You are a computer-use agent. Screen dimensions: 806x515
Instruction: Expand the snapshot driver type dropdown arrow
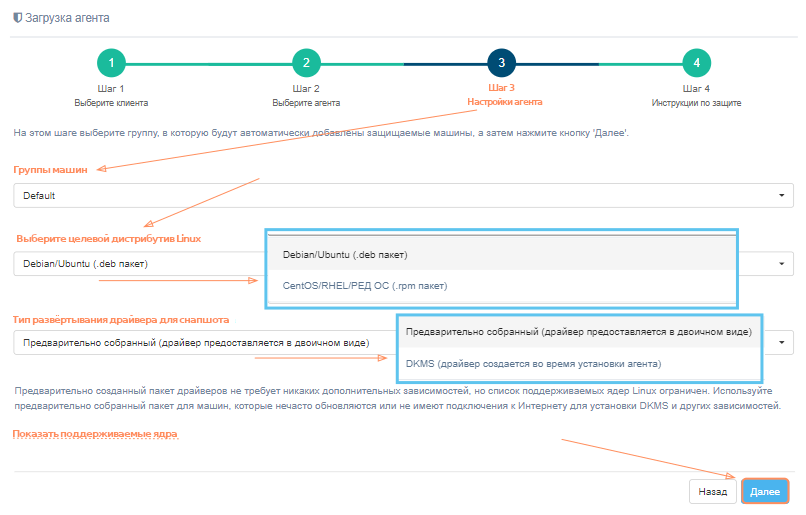[780, 343]
